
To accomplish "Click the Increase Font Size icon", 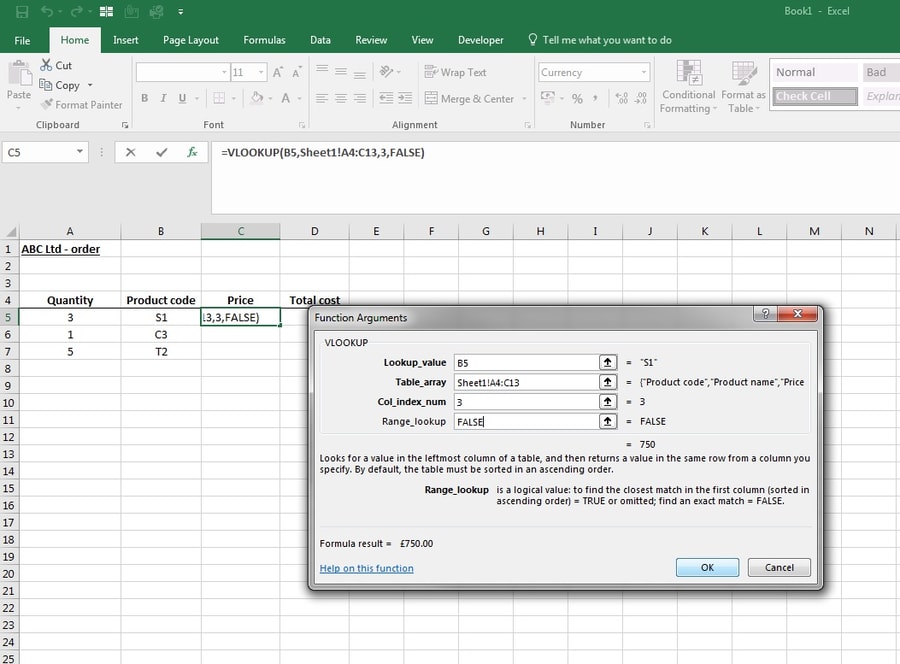I will (278, 72).
